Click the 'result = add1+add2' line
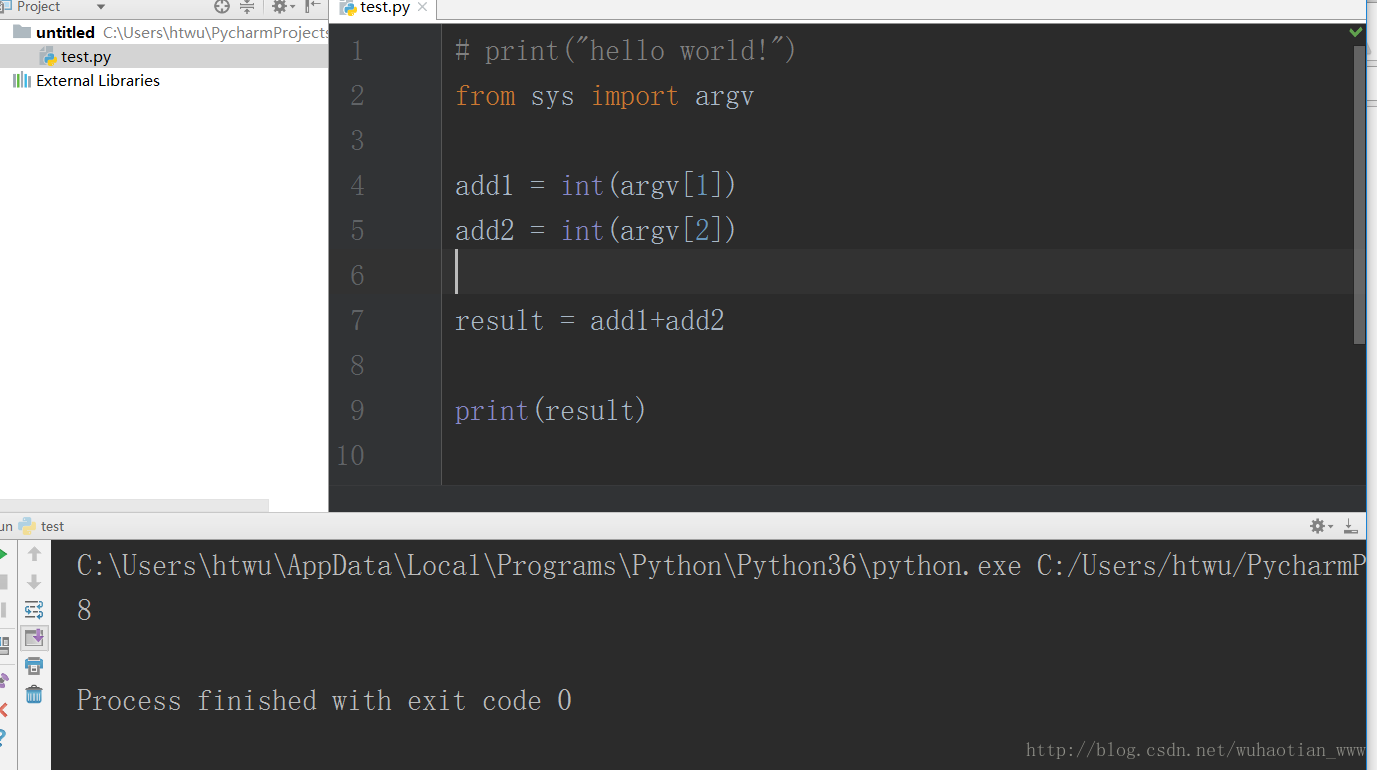 (x=589, y=321)
